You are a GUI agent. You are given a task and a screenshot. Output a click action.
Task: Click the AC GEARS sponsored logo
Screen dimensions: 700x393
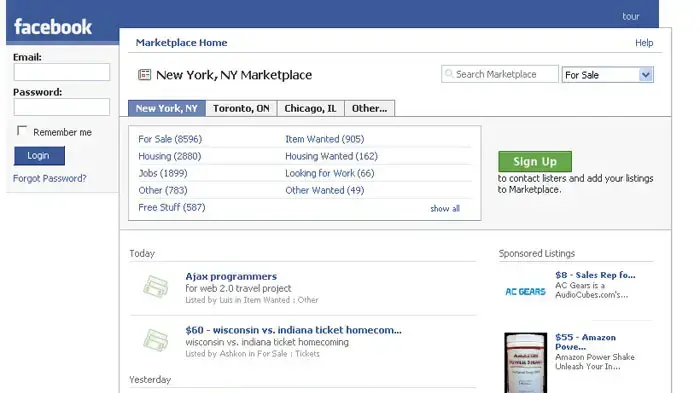tap(525, 292)
